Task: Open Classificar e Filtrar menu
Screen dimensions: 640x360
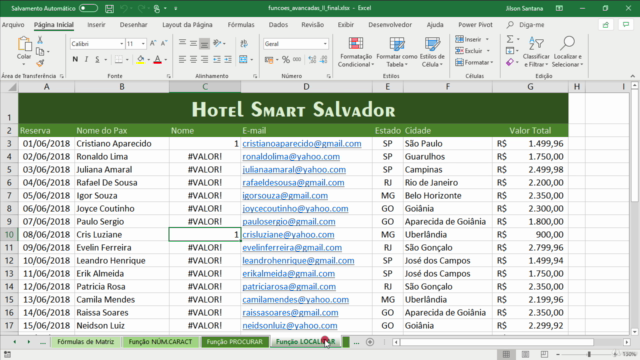Action: point(536,52)
